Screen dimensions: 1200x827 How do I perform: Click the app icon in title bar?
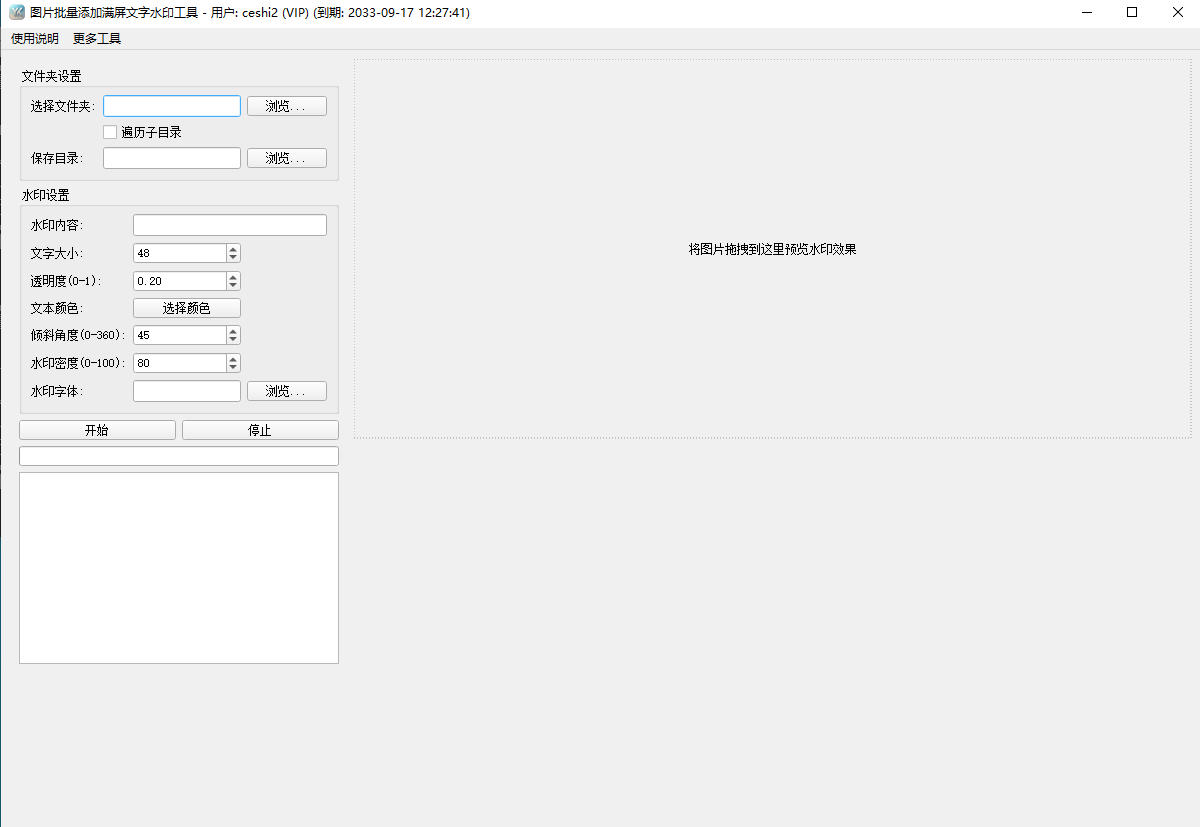[x=17, y=13]
